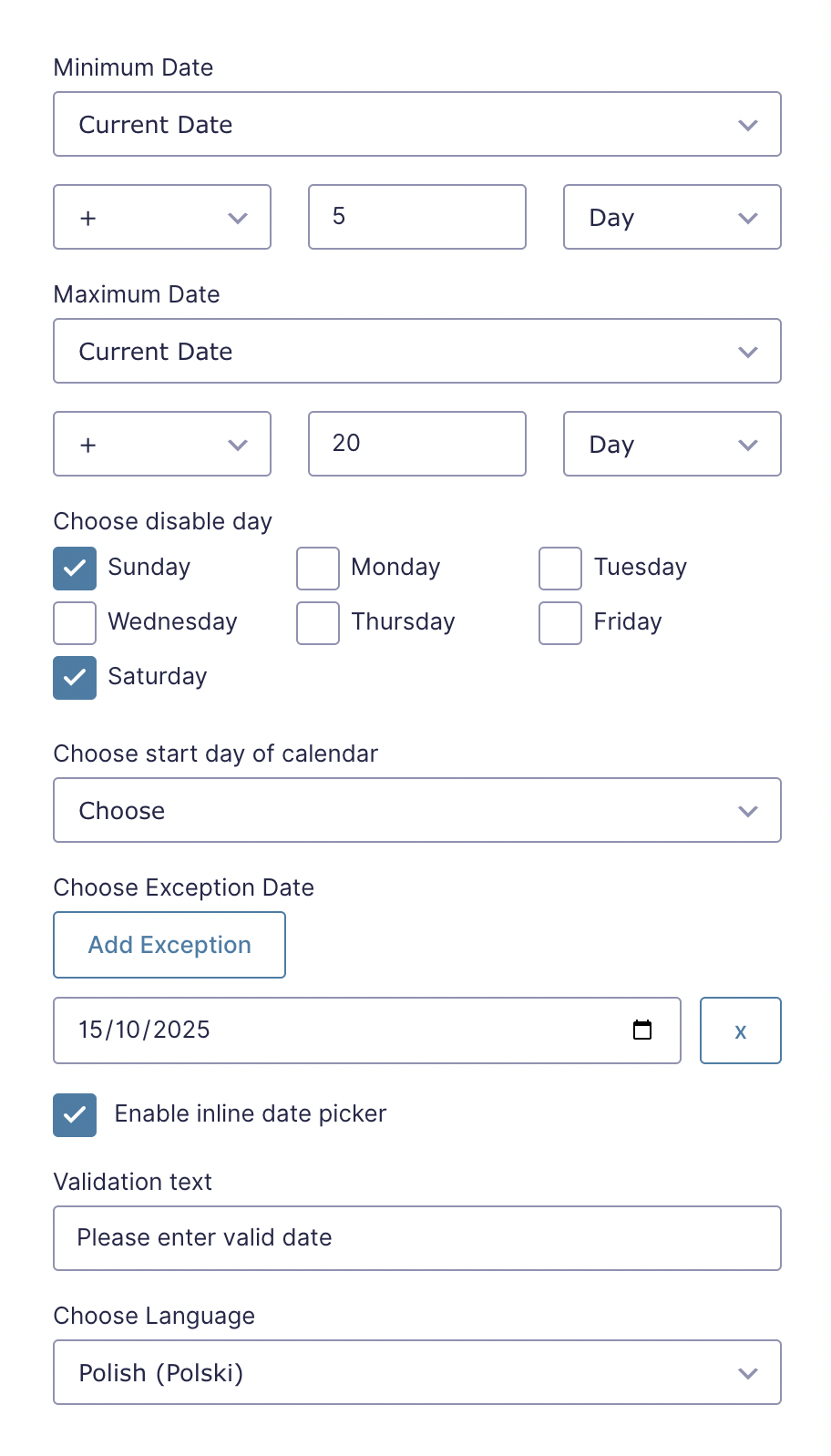Expand the start day of calendar dropdown
The height and width of the screenshot is (1456, 831).
point(417,810)
